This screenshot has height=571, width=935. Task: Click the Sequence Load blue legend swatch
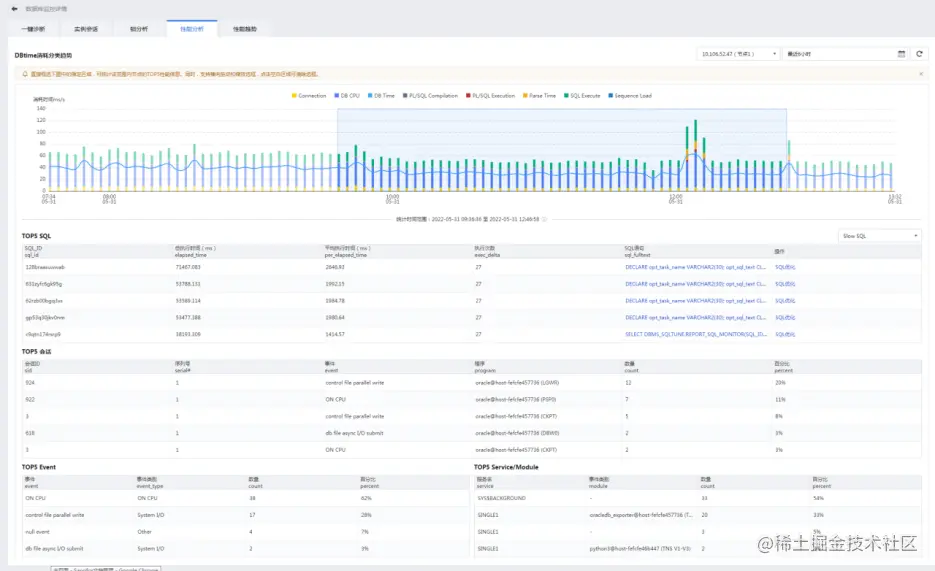tap(611, 95)
